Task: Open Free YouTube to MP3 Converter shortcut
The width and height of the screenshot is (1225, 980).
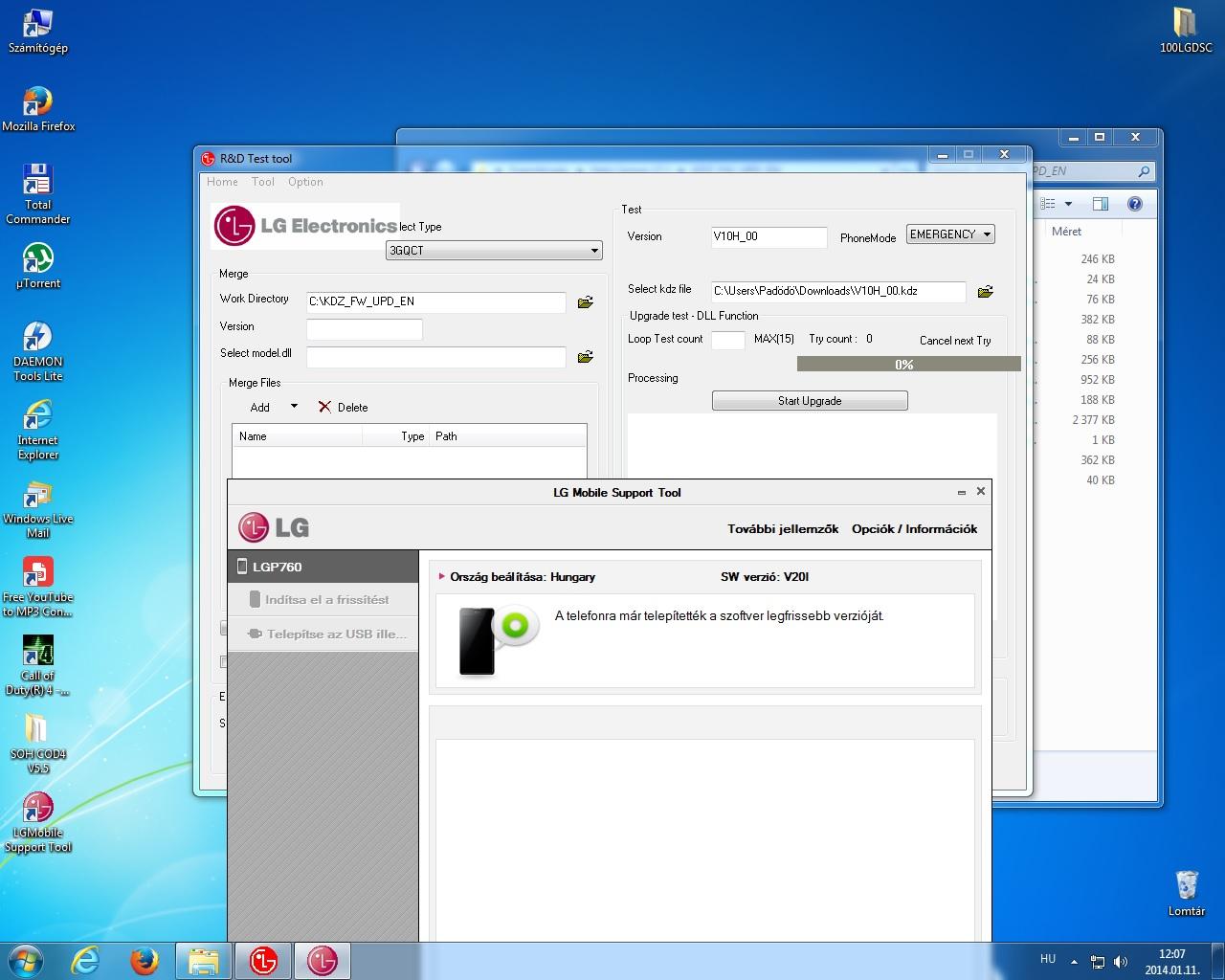Action: [x=38, y=587]
